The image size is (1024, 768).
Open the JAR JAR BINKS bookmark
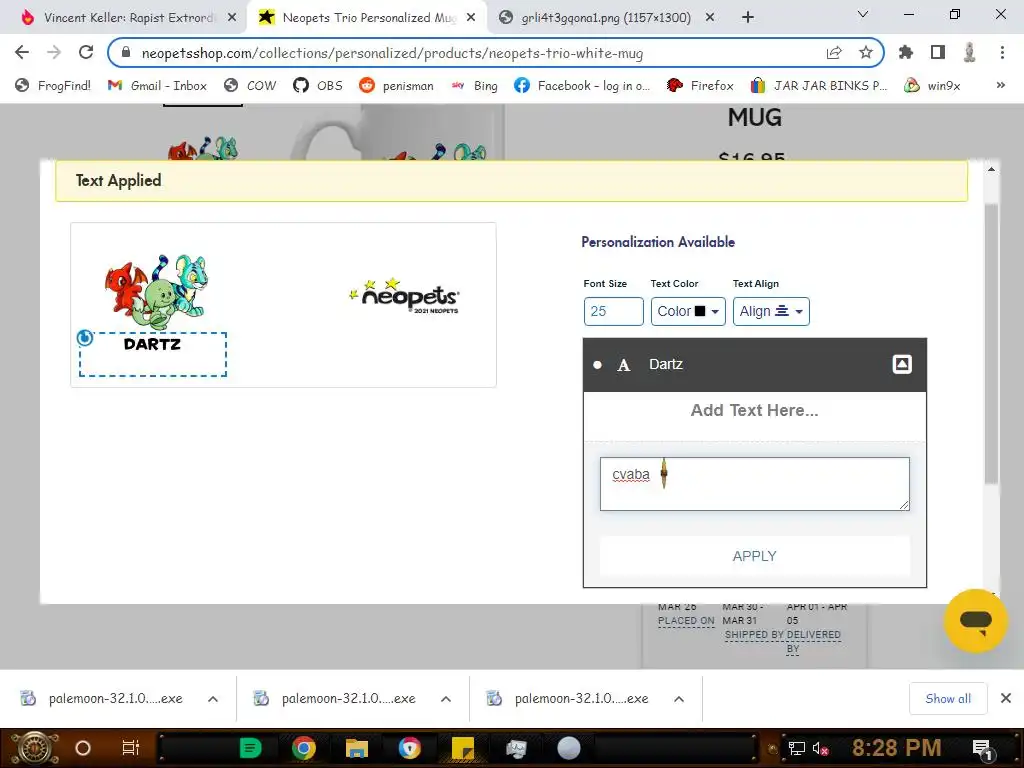pos(819,86)
